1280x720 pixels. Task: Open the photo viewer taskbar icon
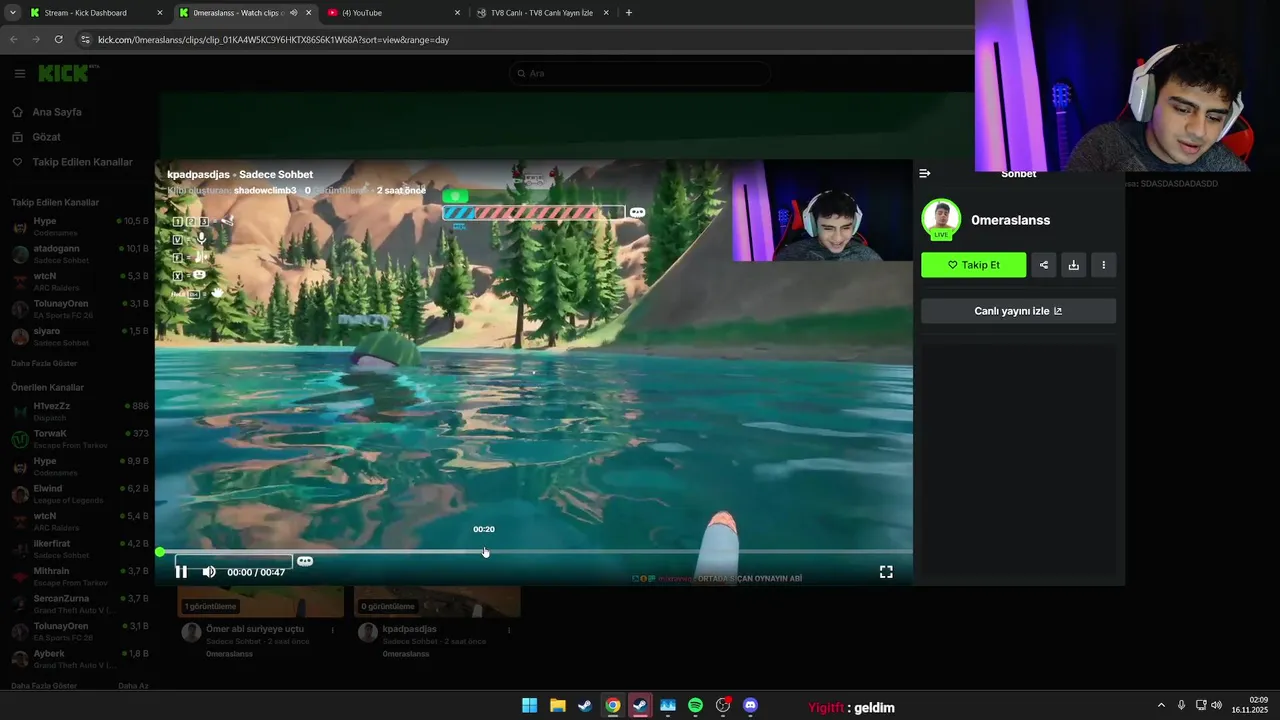[x=668, y=706]
